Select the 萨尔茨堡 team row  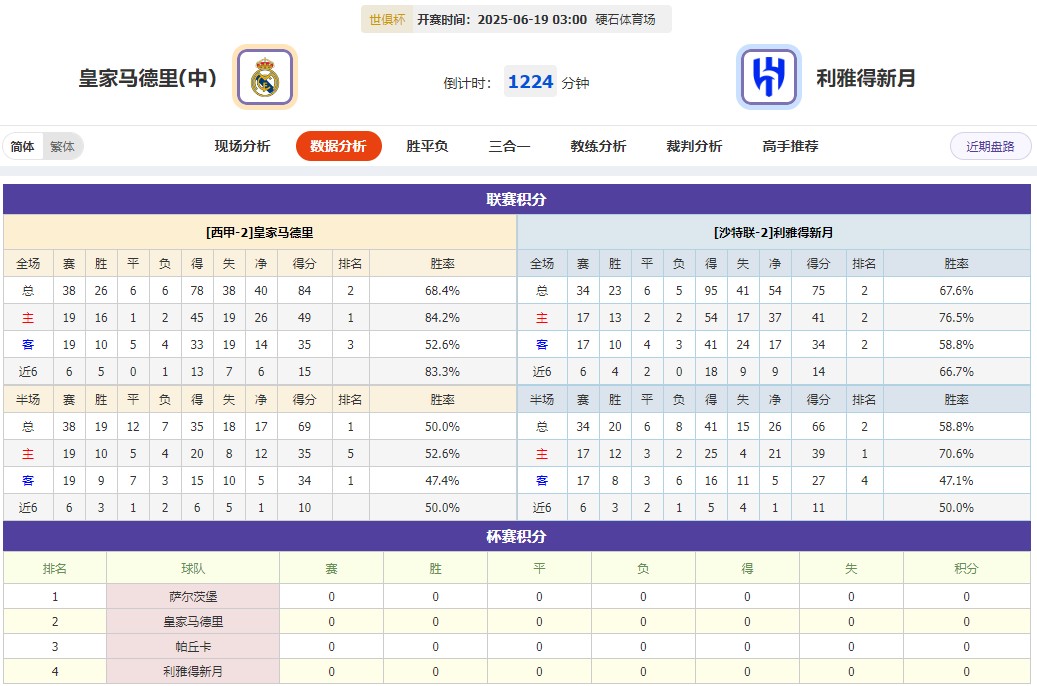coord(191,595)
